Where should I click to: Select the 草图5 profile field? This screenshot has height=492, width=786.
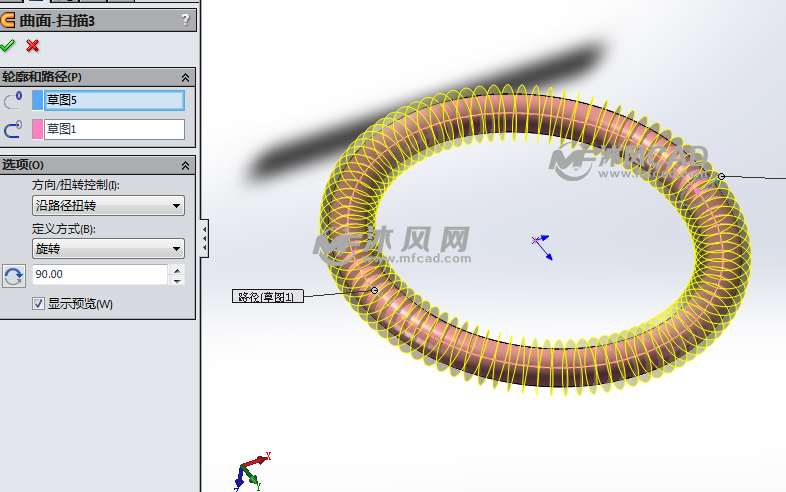pos(114,100)
